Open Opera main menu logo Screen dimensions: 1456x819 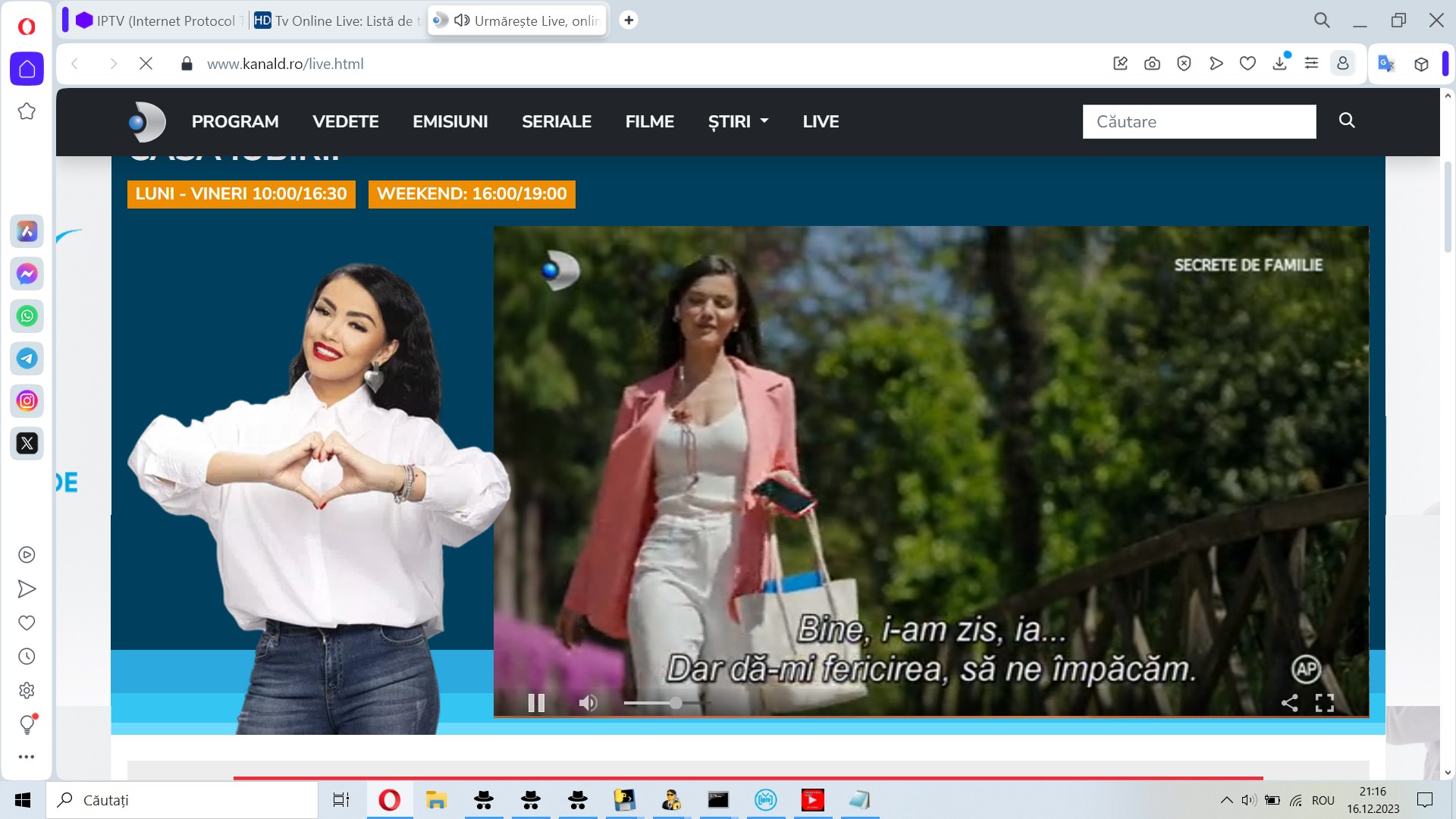tap(27, 27)
